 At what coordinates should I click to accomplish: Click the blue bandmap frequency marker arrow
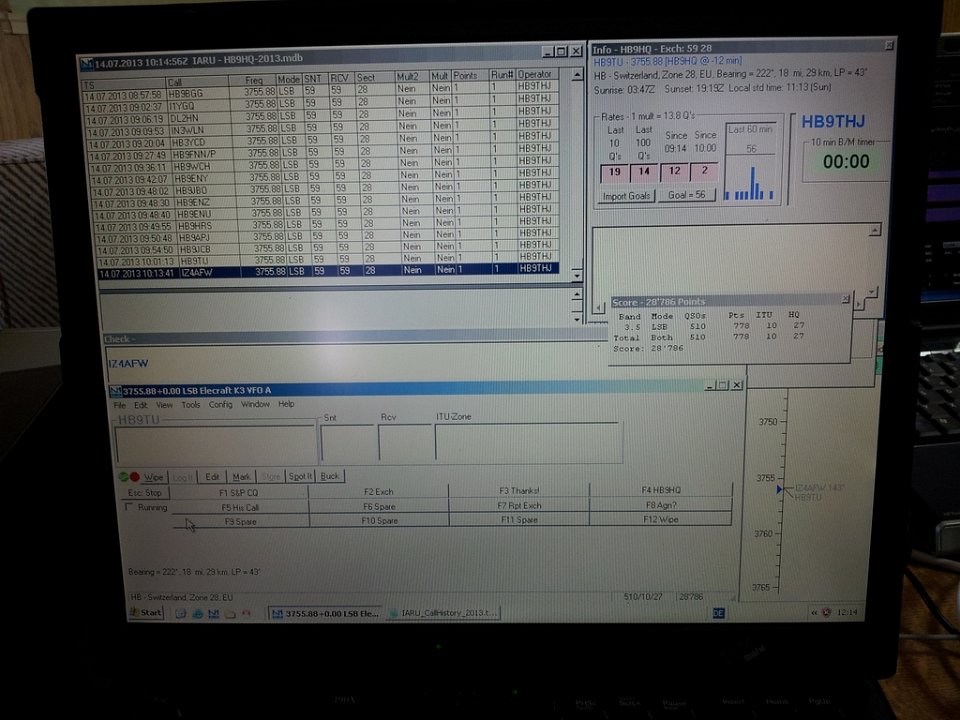780,490
